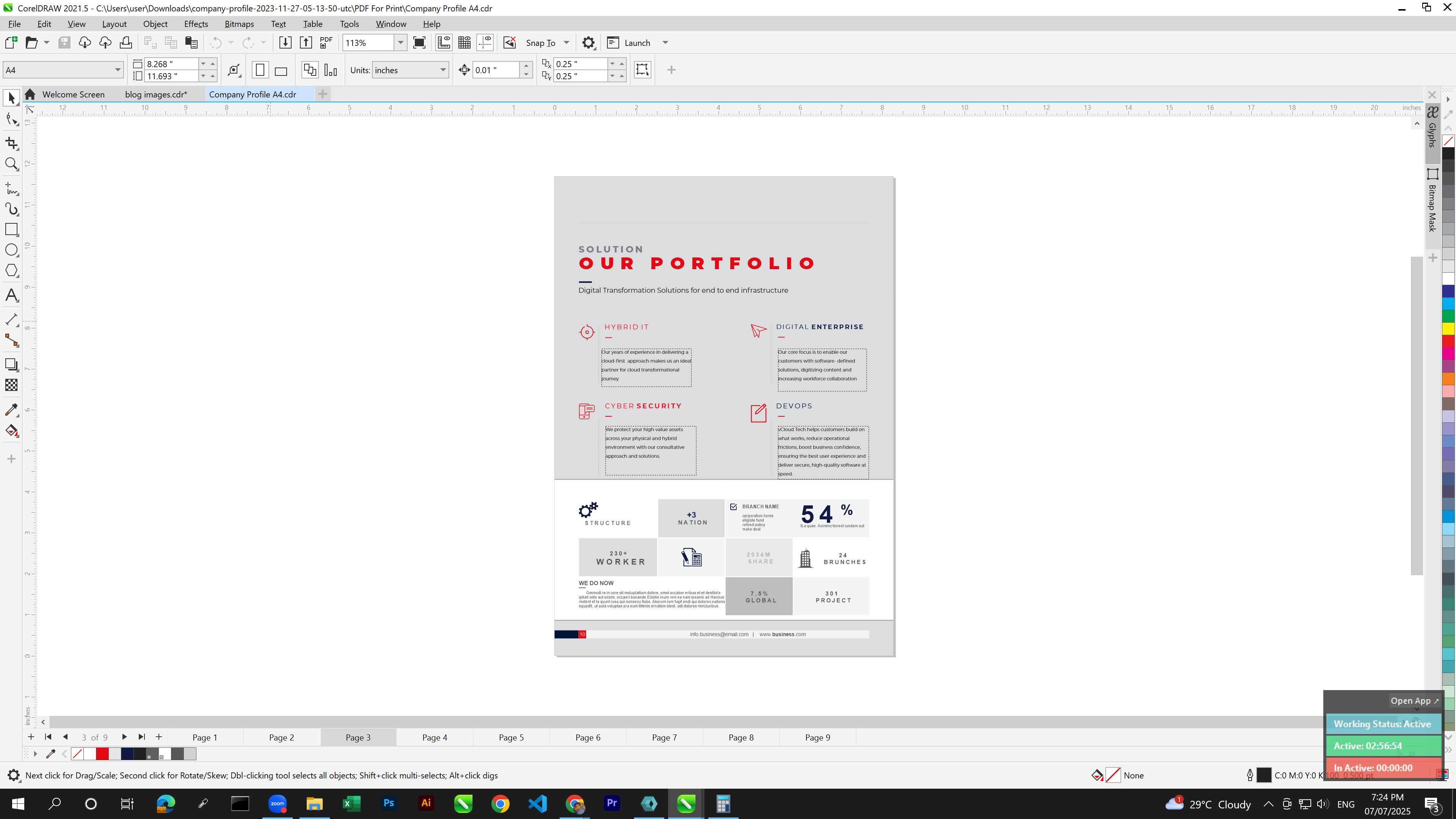The height and width of the screenshot is (819, 1456).
Task: Click the Open file icon
Action: coord(31,43)
